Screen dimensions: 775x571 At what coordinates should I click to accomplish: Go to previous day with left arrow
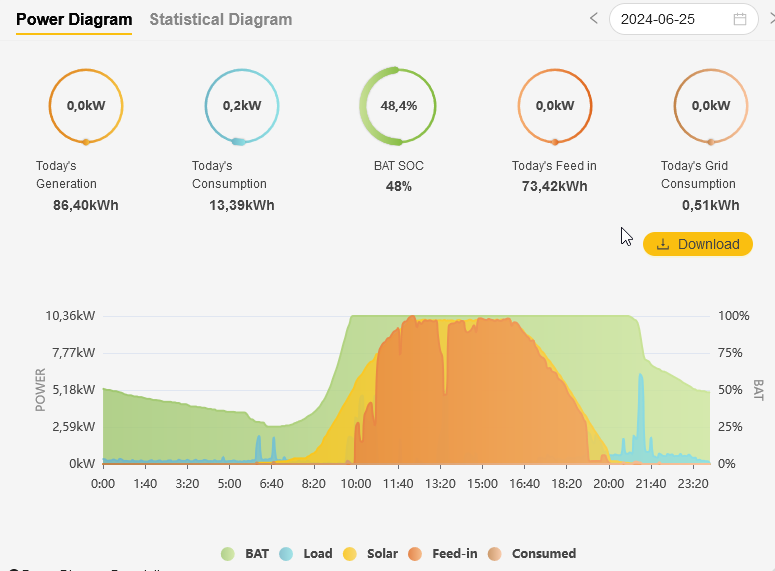pyautogui.click(x=594, y=19)
